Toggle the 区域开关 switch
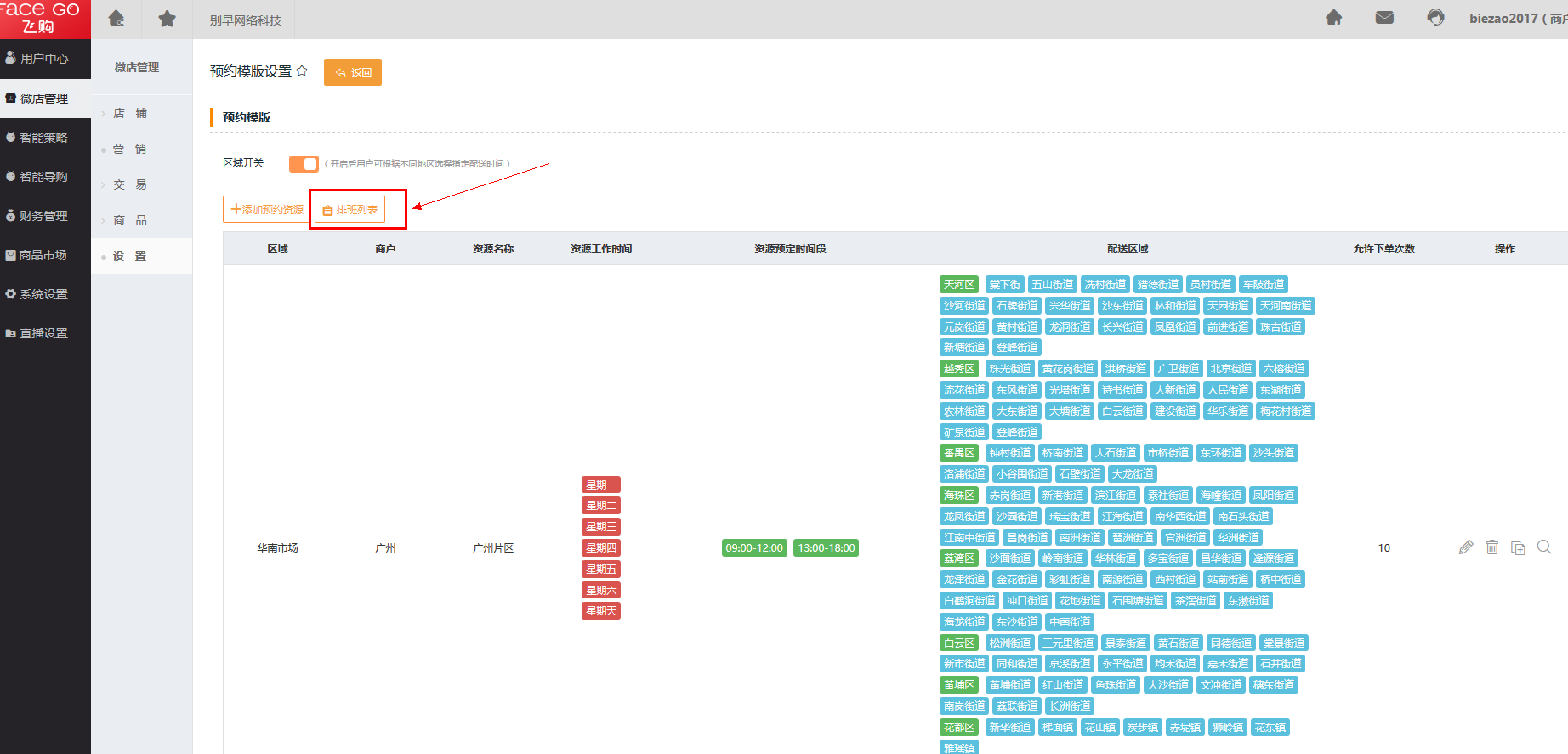Viewport: 1568px width, 754px height. pos(304,163)
